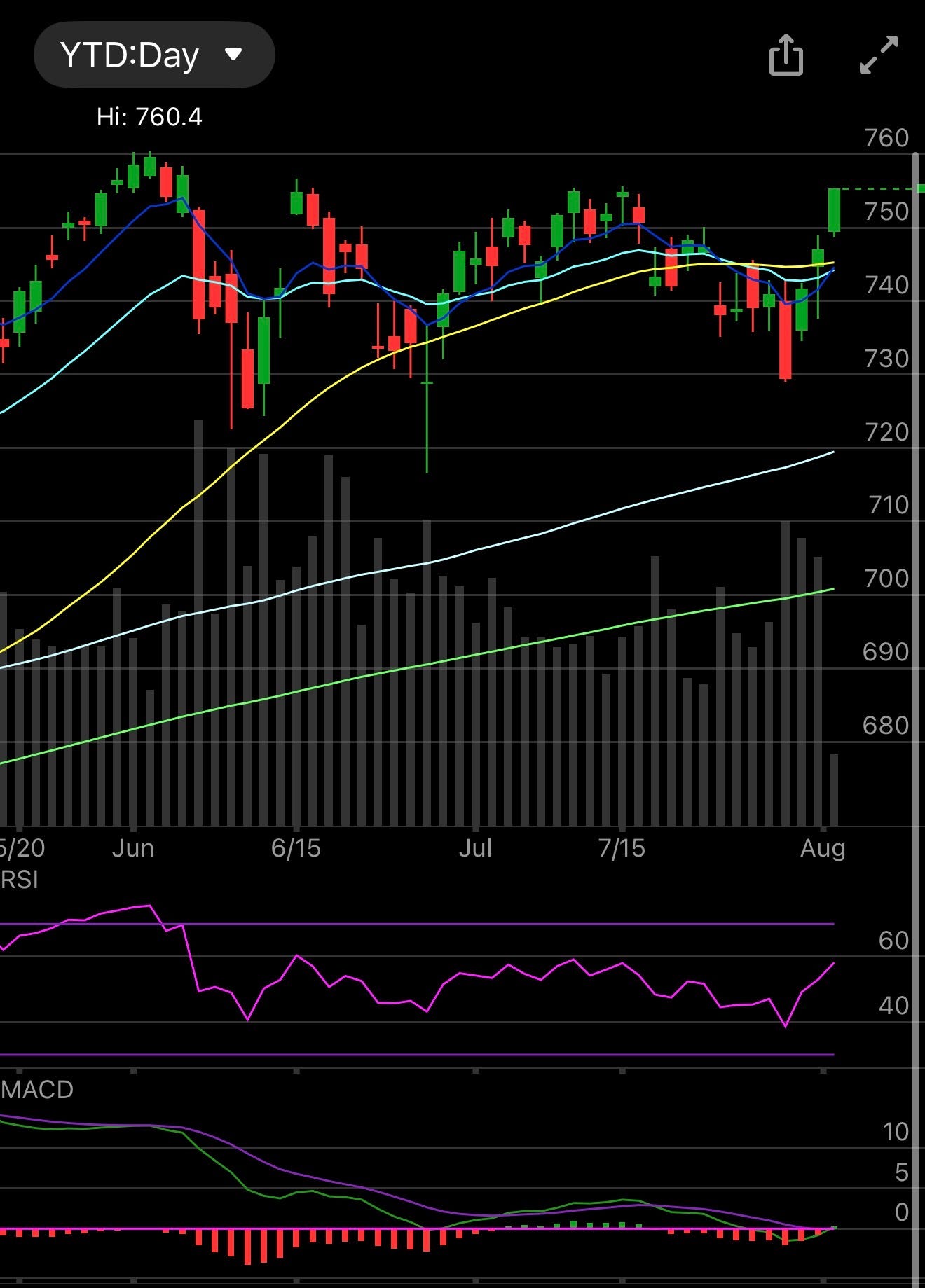The image size is (925, 1288).
Task: Click the 750 price axis label
Action: tap(886, 212)
